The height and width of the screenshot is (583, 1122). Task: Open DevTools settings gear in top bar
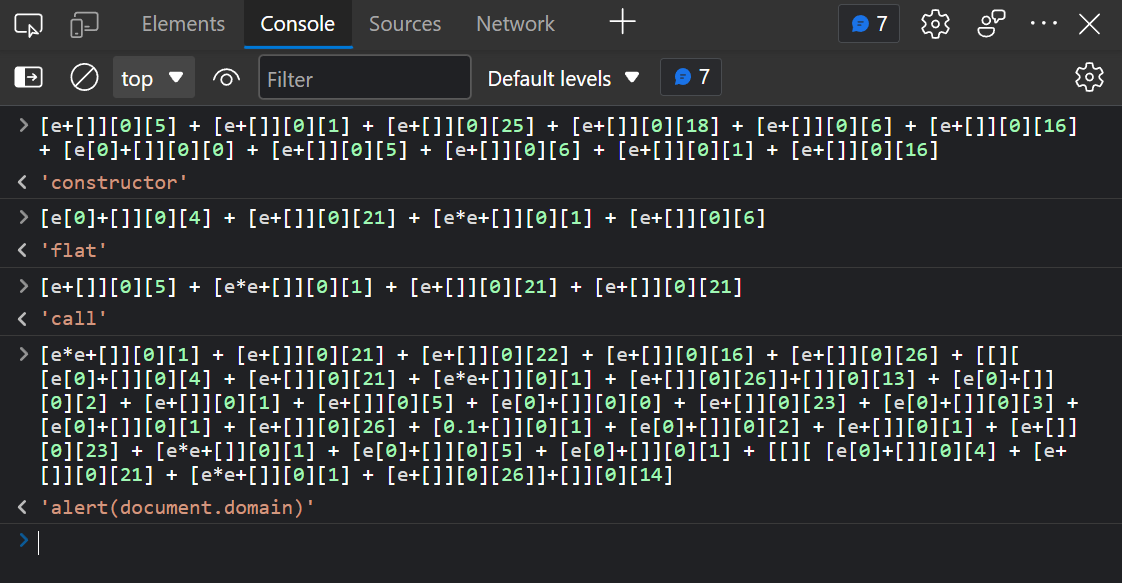(935, 24)
